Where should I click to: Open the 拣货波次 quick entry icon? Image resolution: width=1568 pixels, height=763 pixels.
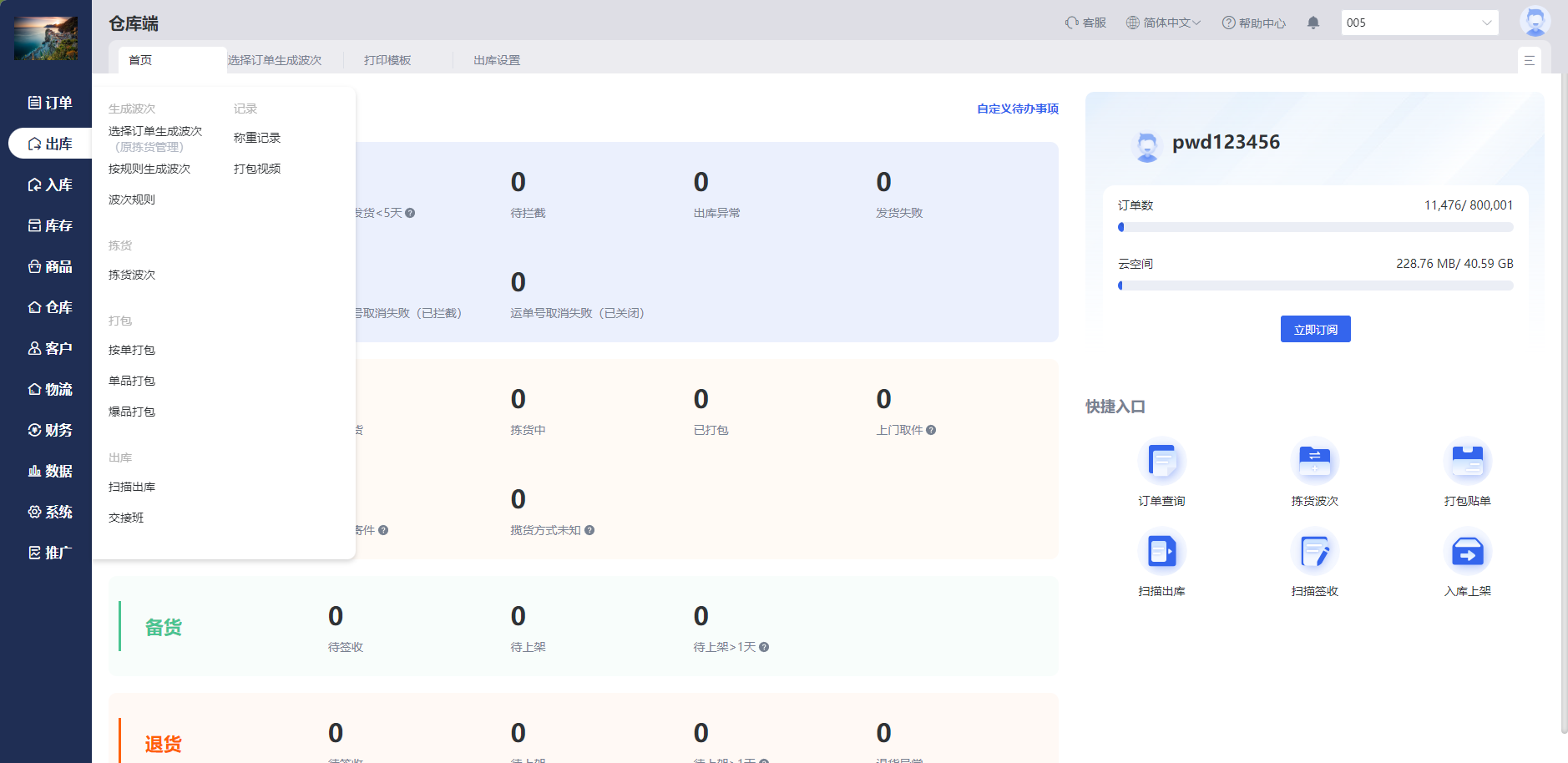pos(1314,462)
